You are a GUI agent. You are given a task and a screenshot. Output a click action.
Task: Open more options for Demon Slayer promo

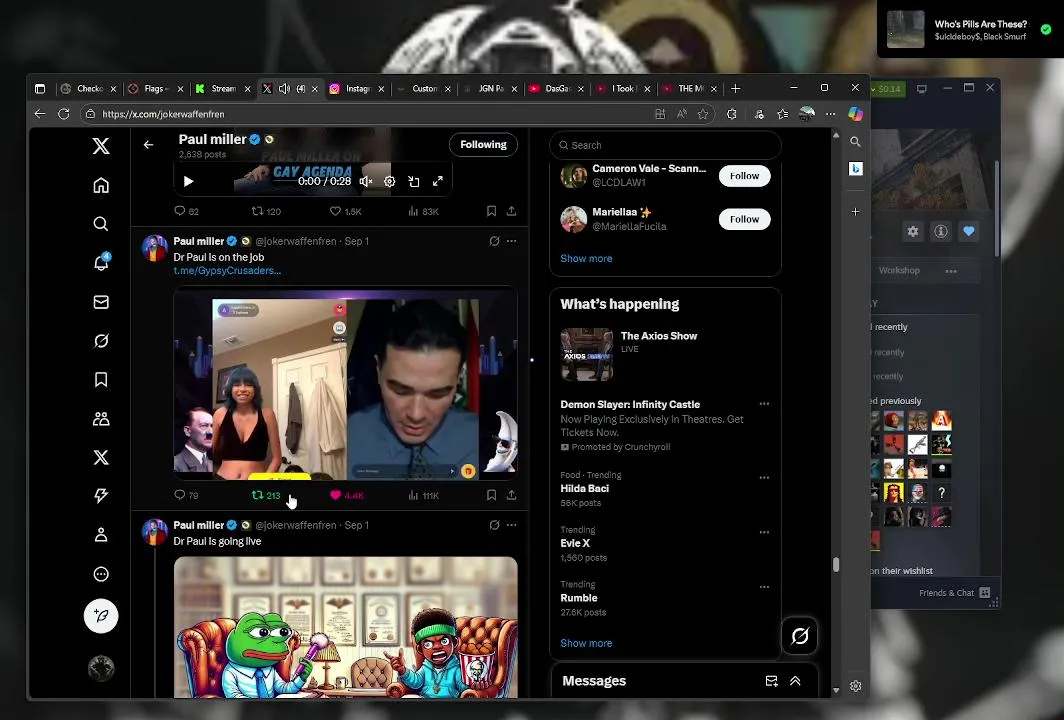point(764,404)
